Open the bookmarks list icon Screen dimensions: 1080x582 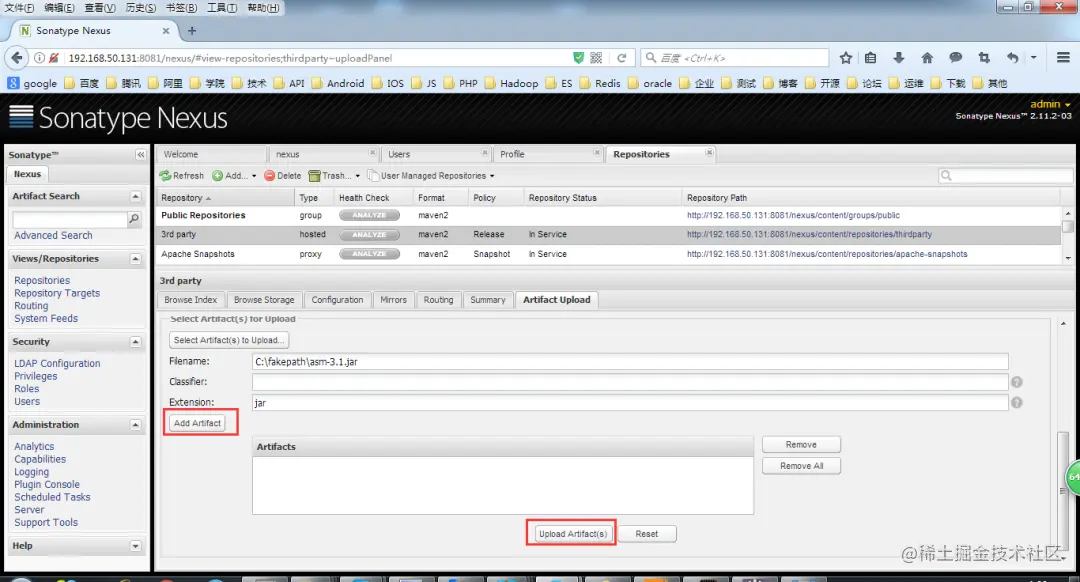(871, 58)
